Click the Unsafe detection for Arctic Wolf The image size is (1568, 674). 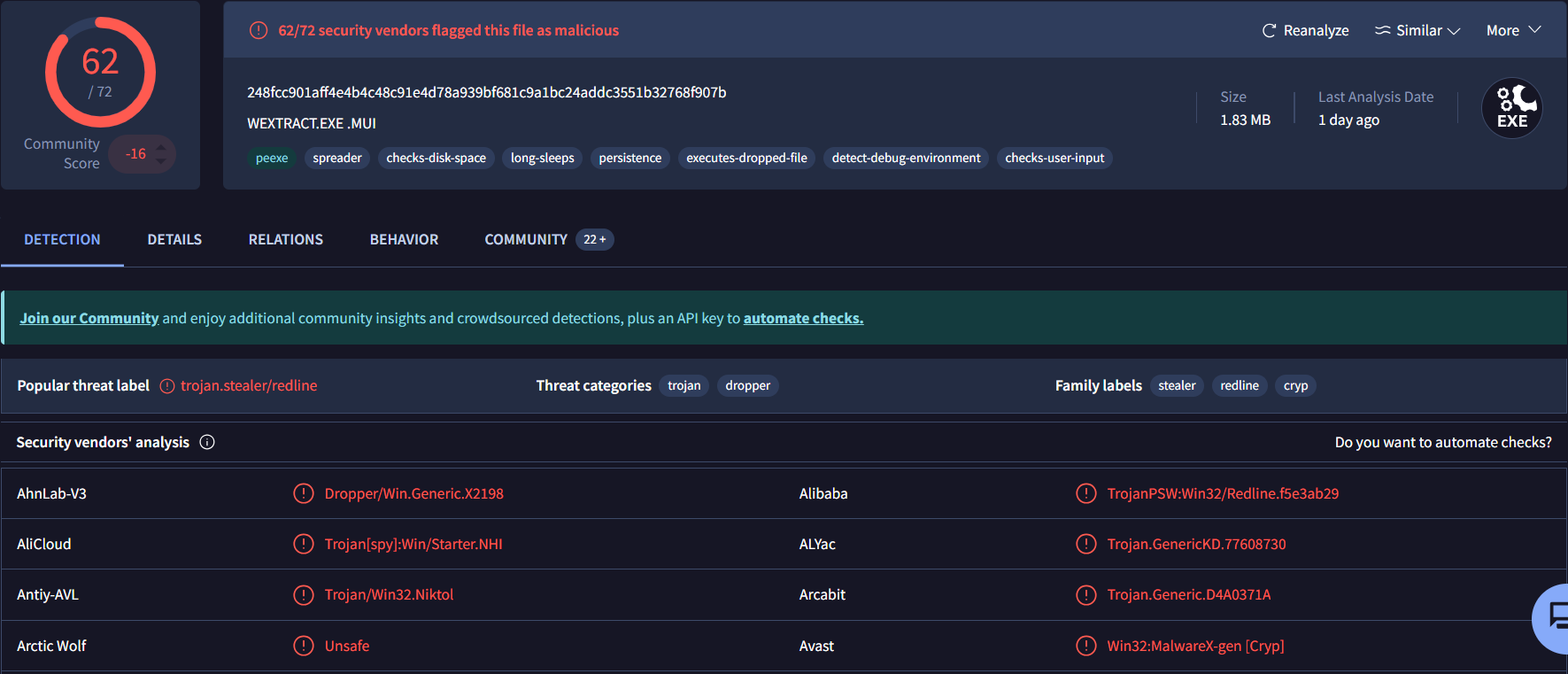click(x=347, y=646)
